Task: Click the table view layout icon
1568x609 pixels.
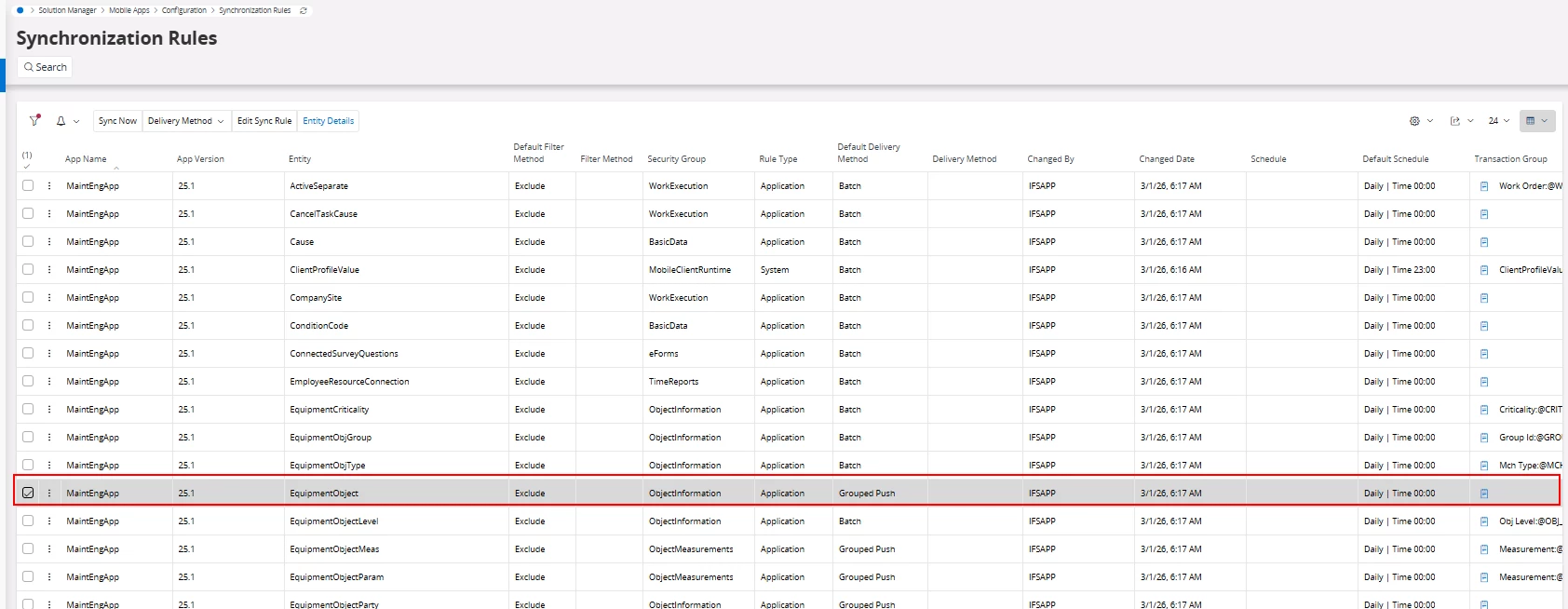Action: 1530,121
